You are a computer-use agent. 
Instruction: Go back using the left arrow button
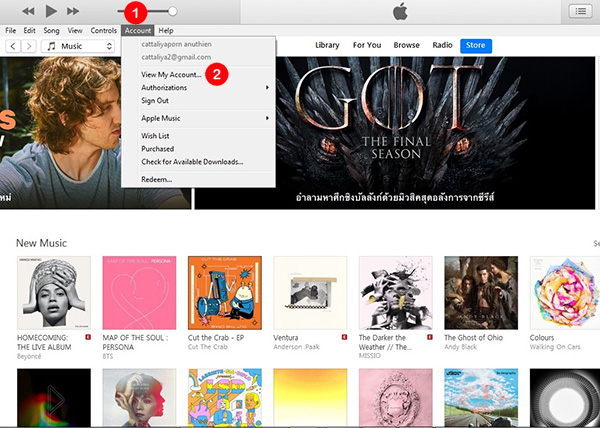(12, 46)
